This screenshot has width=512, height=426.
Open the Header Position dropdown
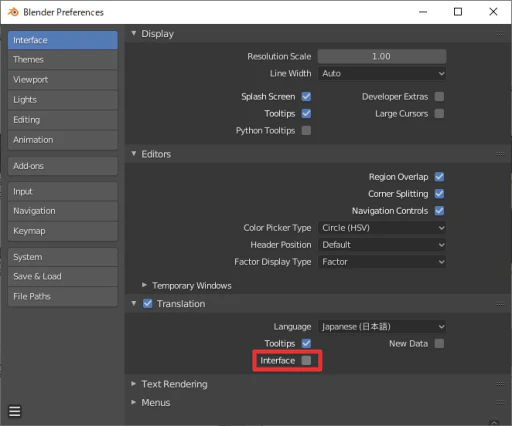382,245
